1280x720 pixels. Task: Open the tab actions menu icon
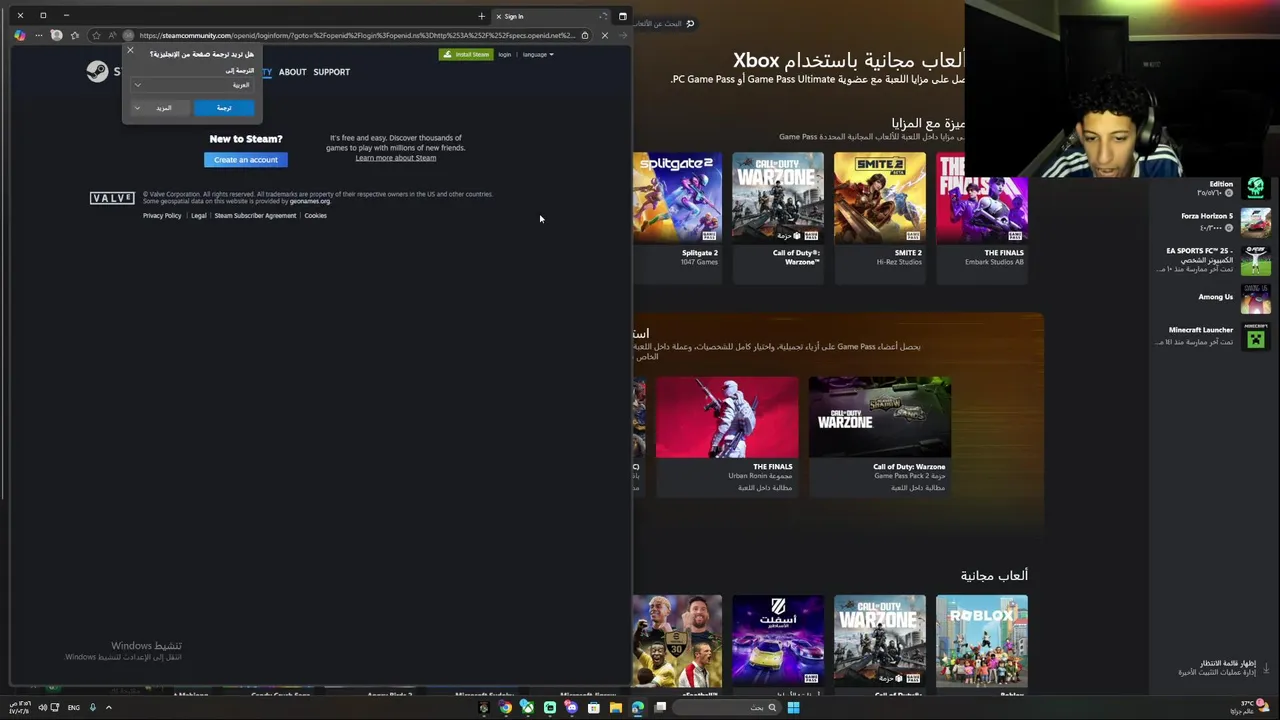(622, 16)
